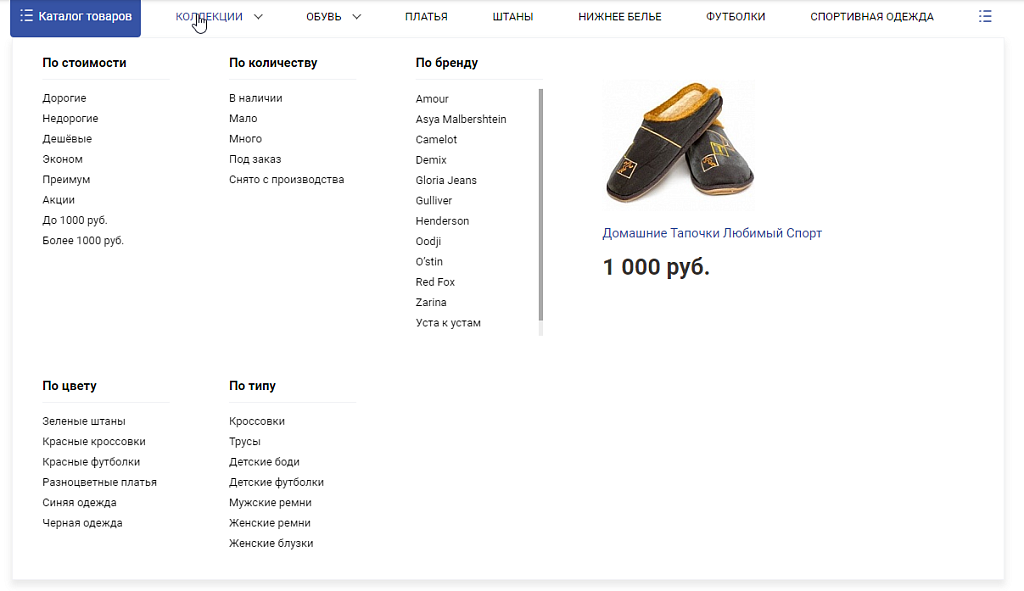The height and width of the screenshot is (591, 1024).
Task: Open Красные кроссовки color collection
Action: 94,442
